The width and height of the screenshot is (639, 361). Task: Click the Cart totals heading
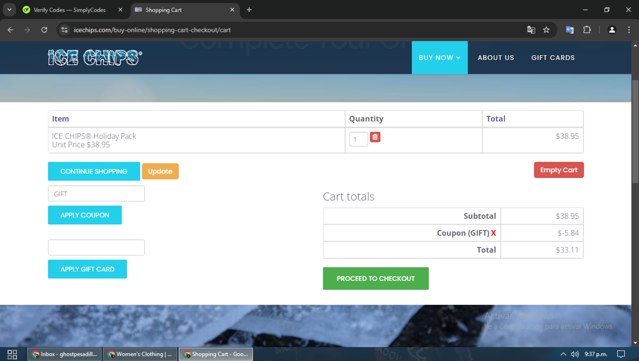(348, 196)
